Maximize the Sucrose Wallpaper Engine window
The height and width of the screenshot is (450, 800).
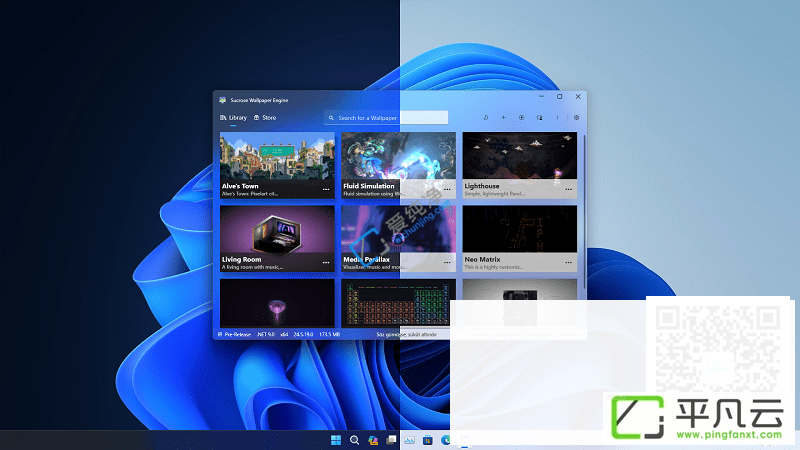pos(560,96)
